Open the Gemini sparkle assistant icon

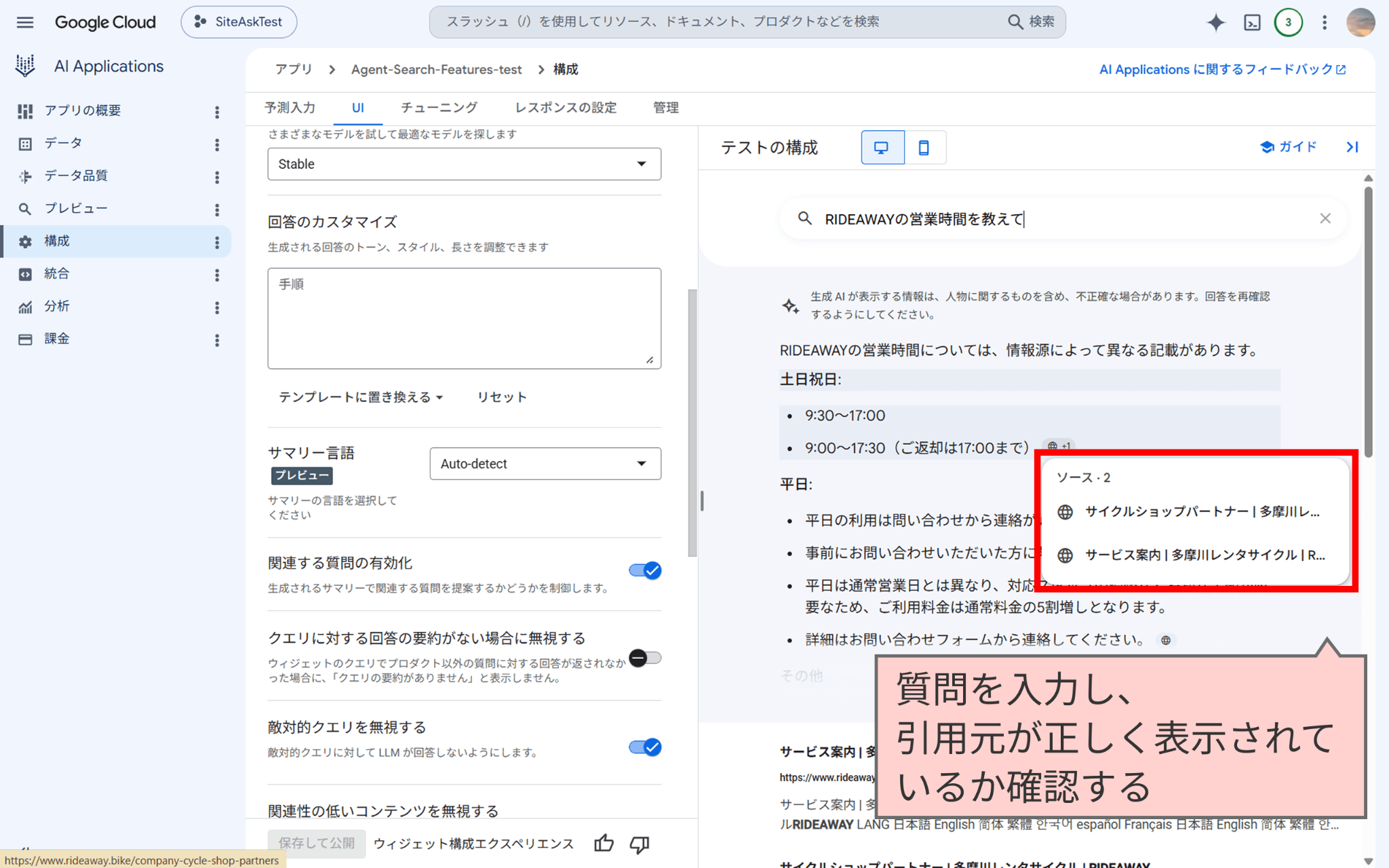pyautogui.click(x=1215, y=22)
